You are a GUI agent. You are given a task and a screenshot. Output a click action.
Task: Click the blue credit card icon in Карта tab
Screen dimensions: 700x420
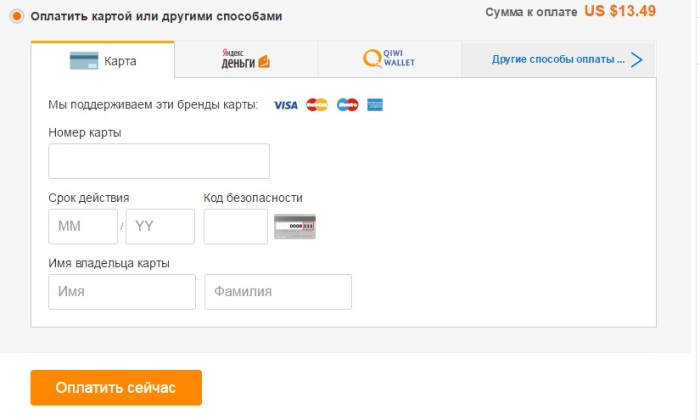tap(84, 61)
